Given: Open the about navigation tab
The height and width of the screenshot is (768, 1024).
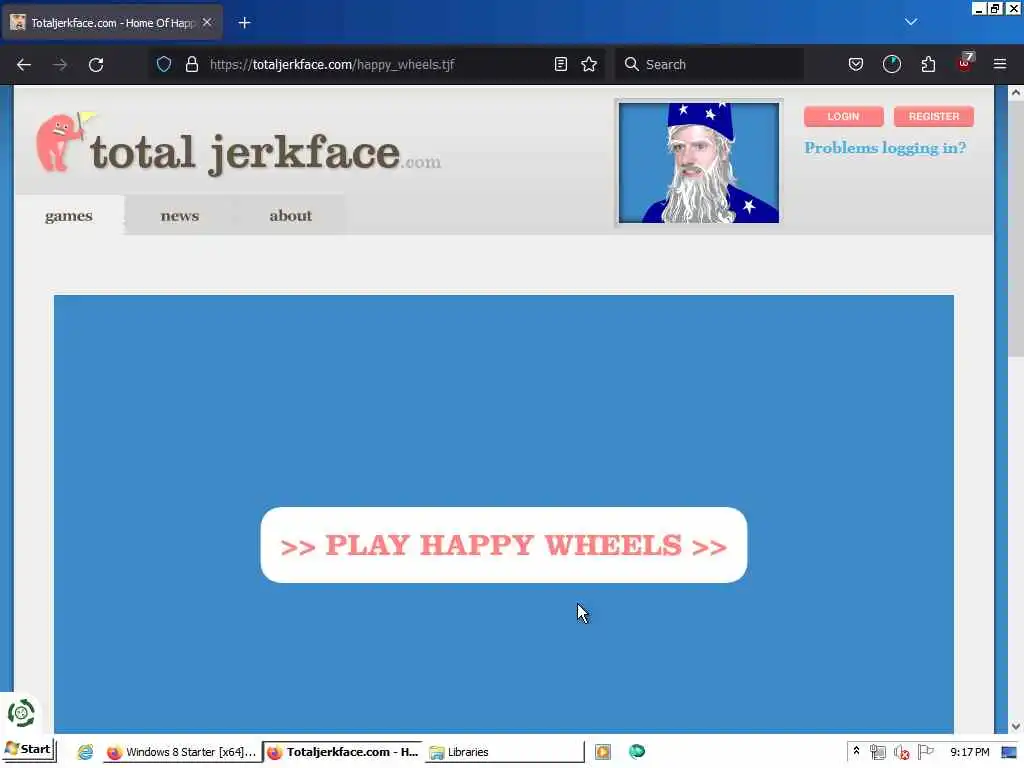Looking at the screenshot, I should tap(291, 216).
